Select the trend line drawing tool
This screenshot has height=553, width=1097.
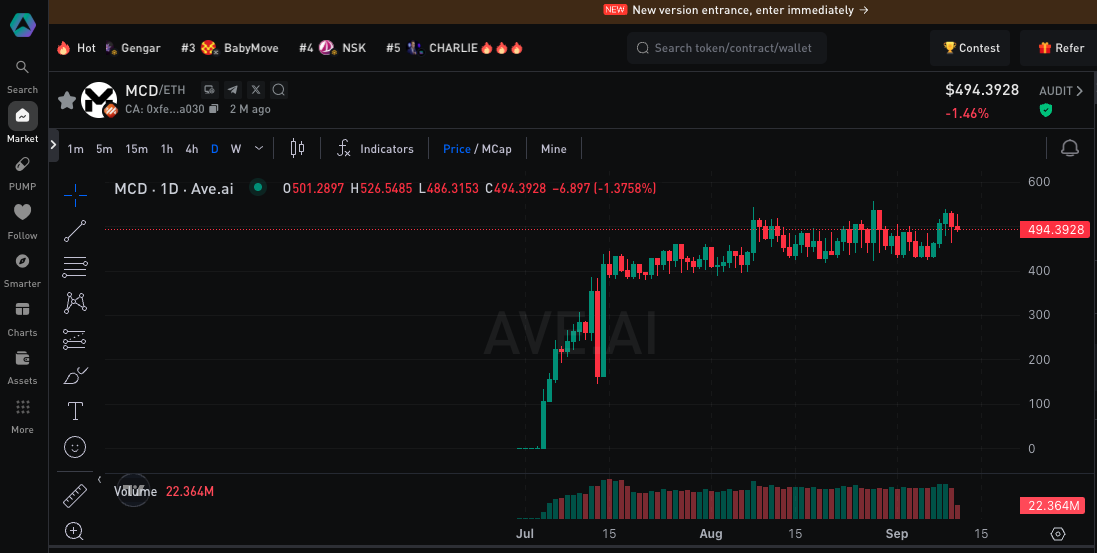coord(75,231)
